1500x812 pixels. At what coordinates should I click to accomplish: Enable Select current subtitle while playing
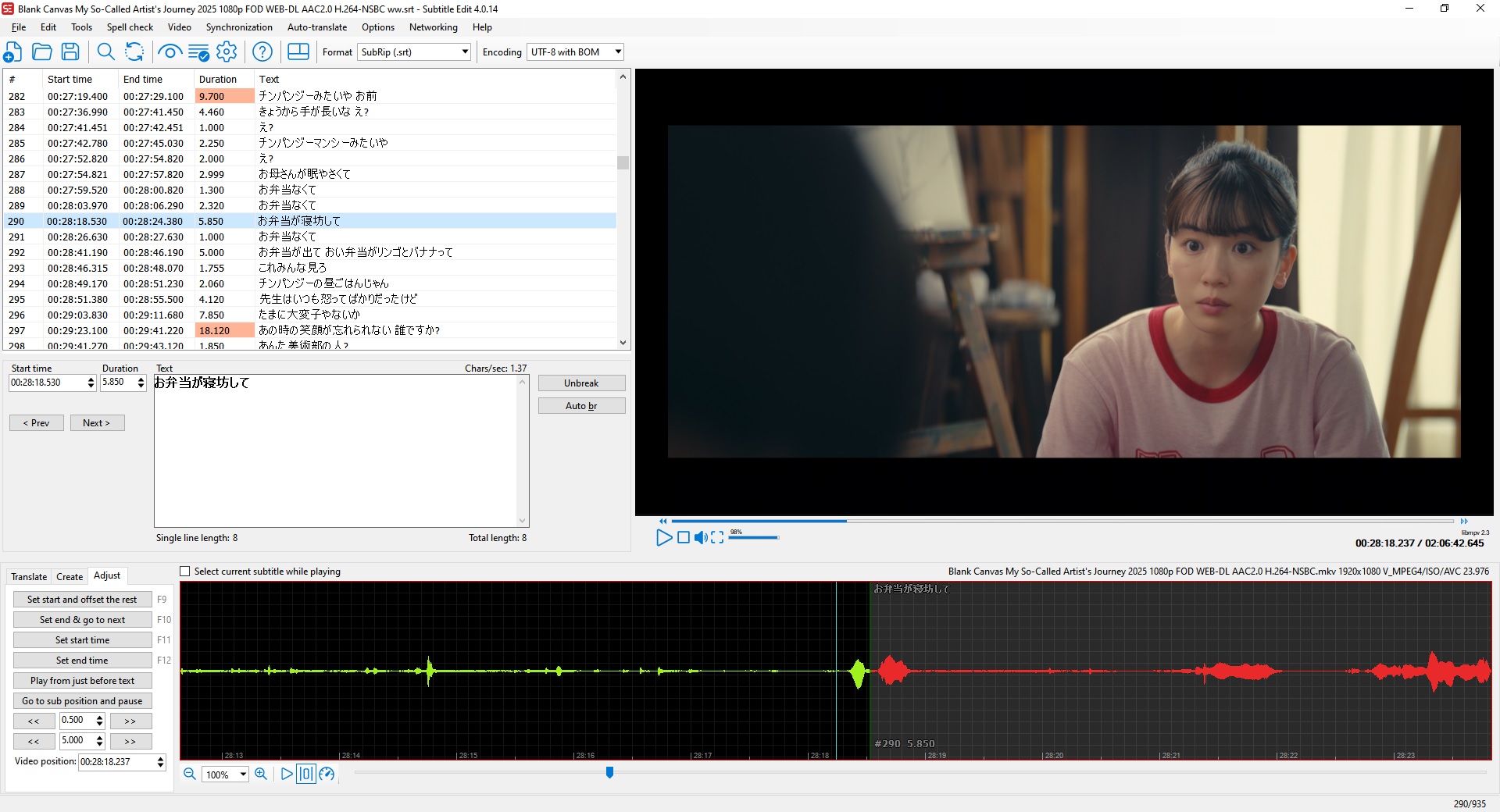(185, 572)
